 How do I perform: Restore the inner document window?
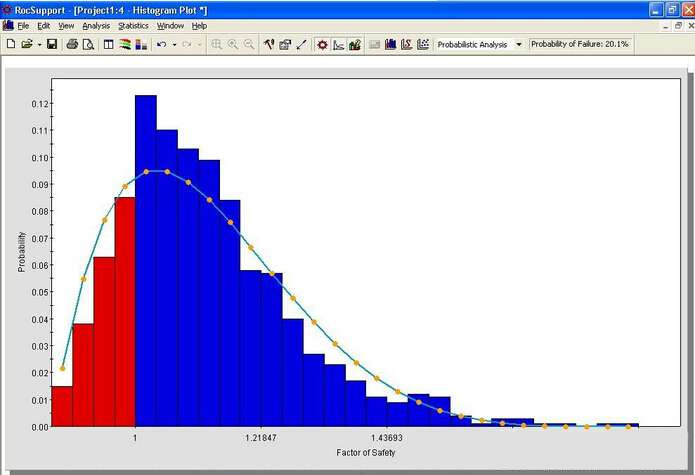tap(678, 26)
